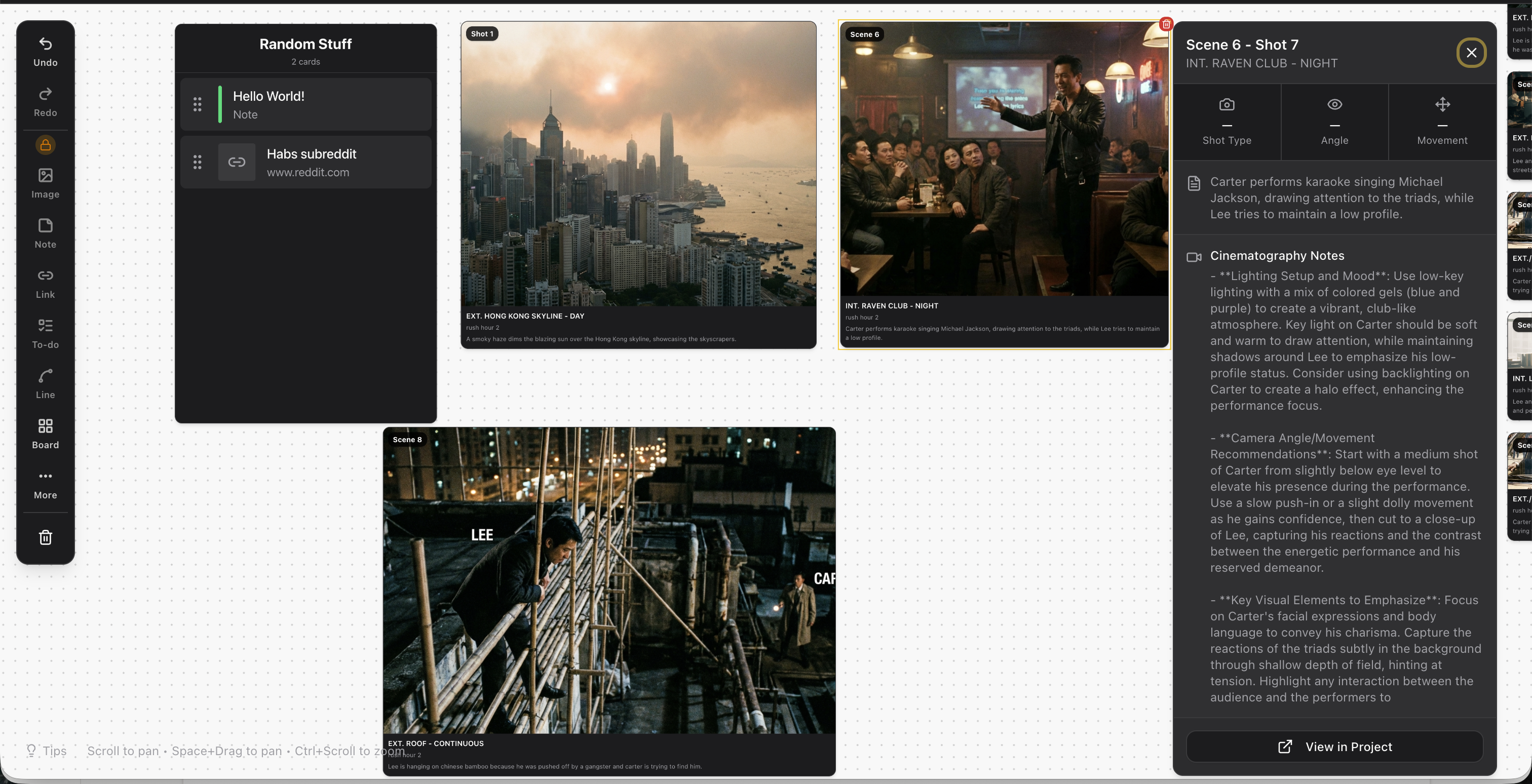Select the To-do tool
The width and height of the screenshot is (1532, 784).
(45, 334)
